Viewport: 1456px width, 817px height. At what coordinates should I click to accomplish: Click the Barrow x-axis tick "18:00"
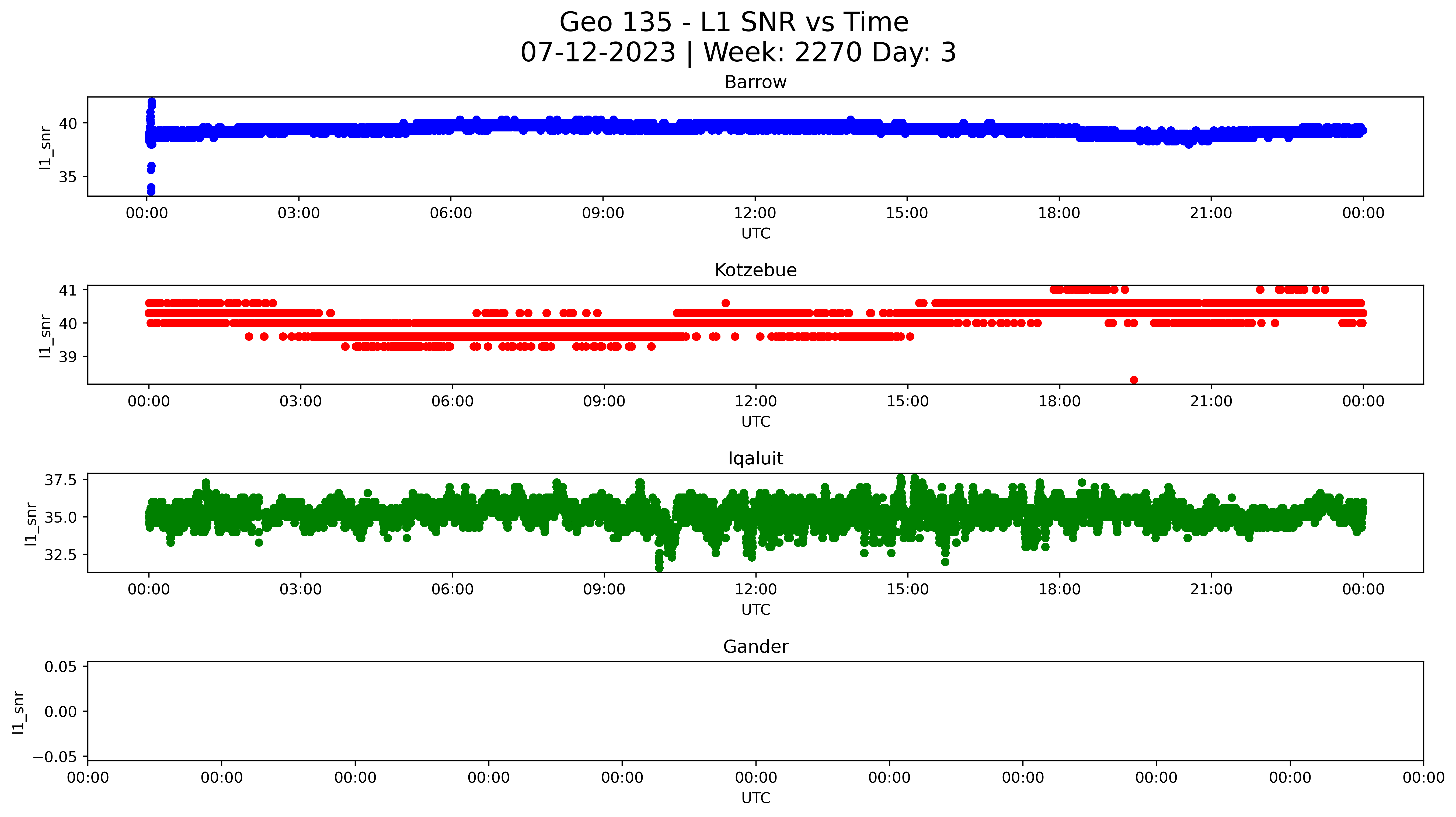click(1059, 213)
